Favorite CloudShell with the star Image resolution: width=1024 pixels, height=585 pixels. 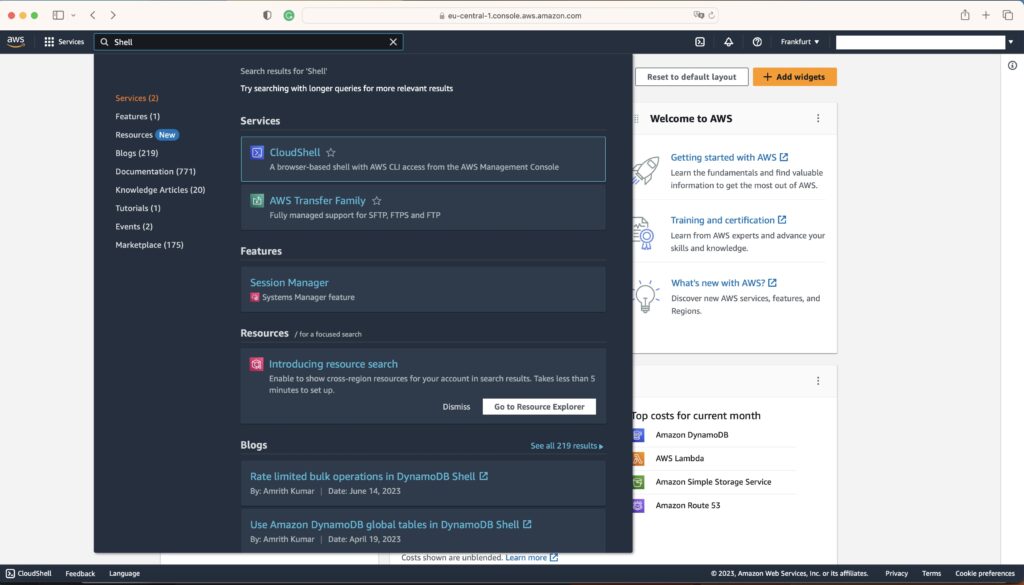pyautogui.click(x=331, y=152)
